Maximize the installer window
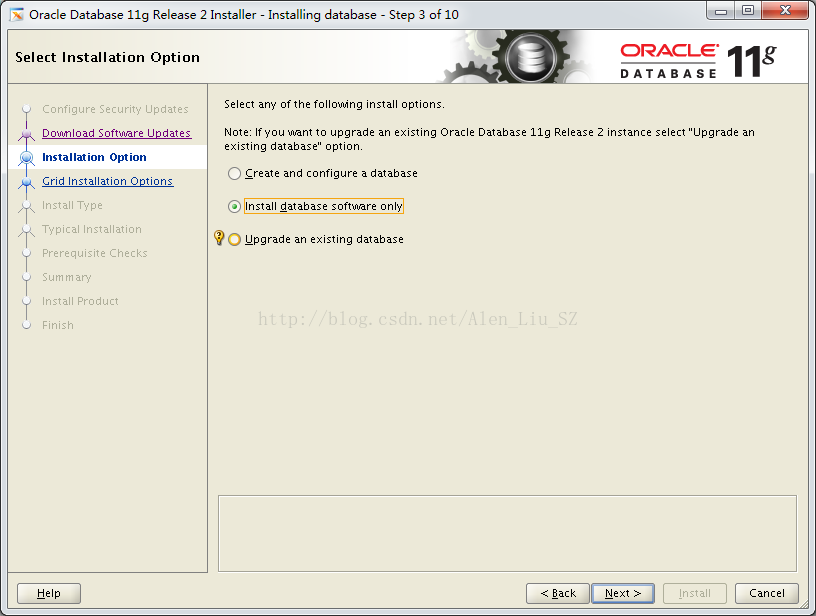Viewport: 816px width, 616px height. point(748,10)
